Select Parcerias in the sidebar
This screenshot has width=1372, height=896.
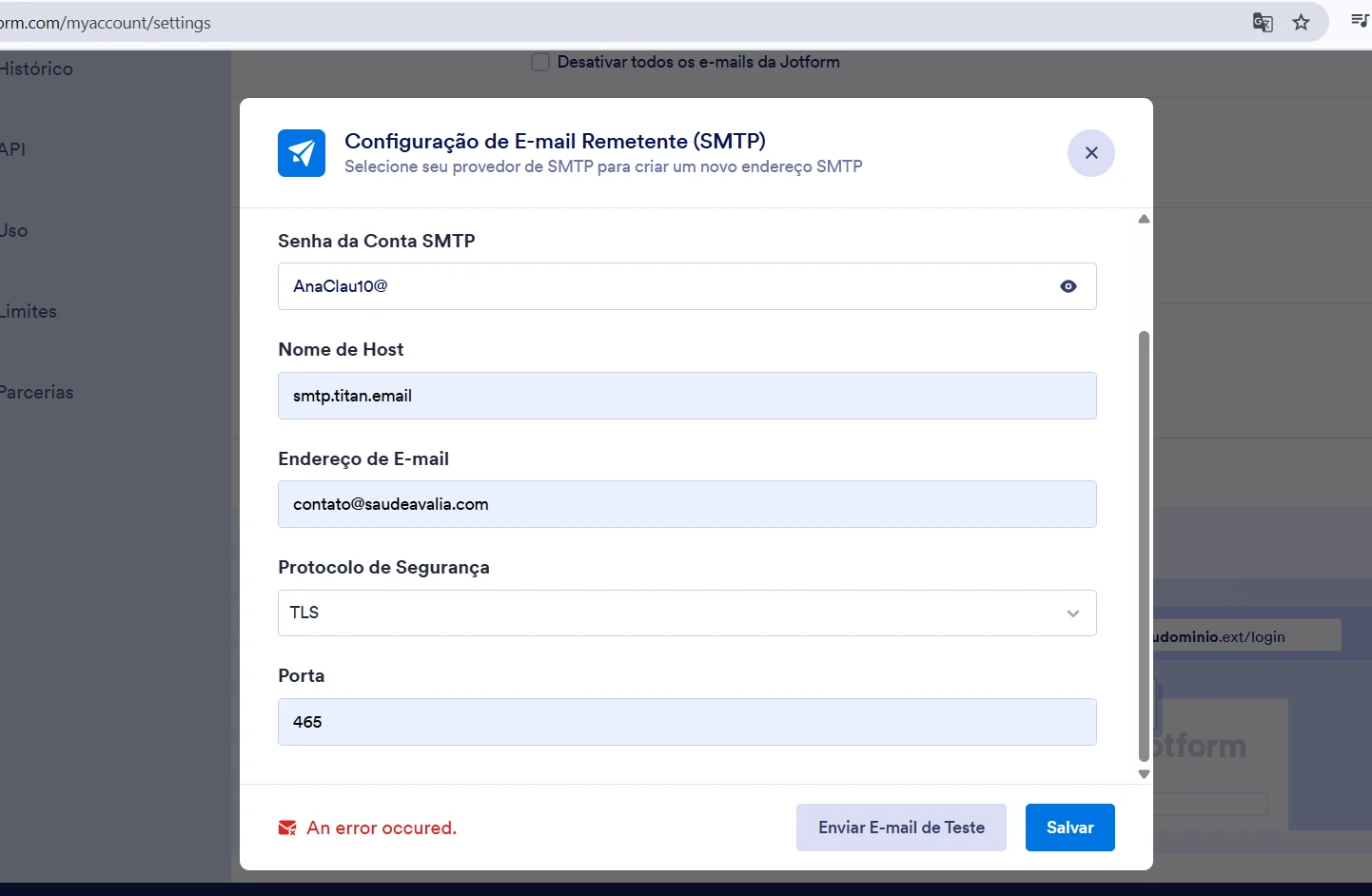click(36, 391)
